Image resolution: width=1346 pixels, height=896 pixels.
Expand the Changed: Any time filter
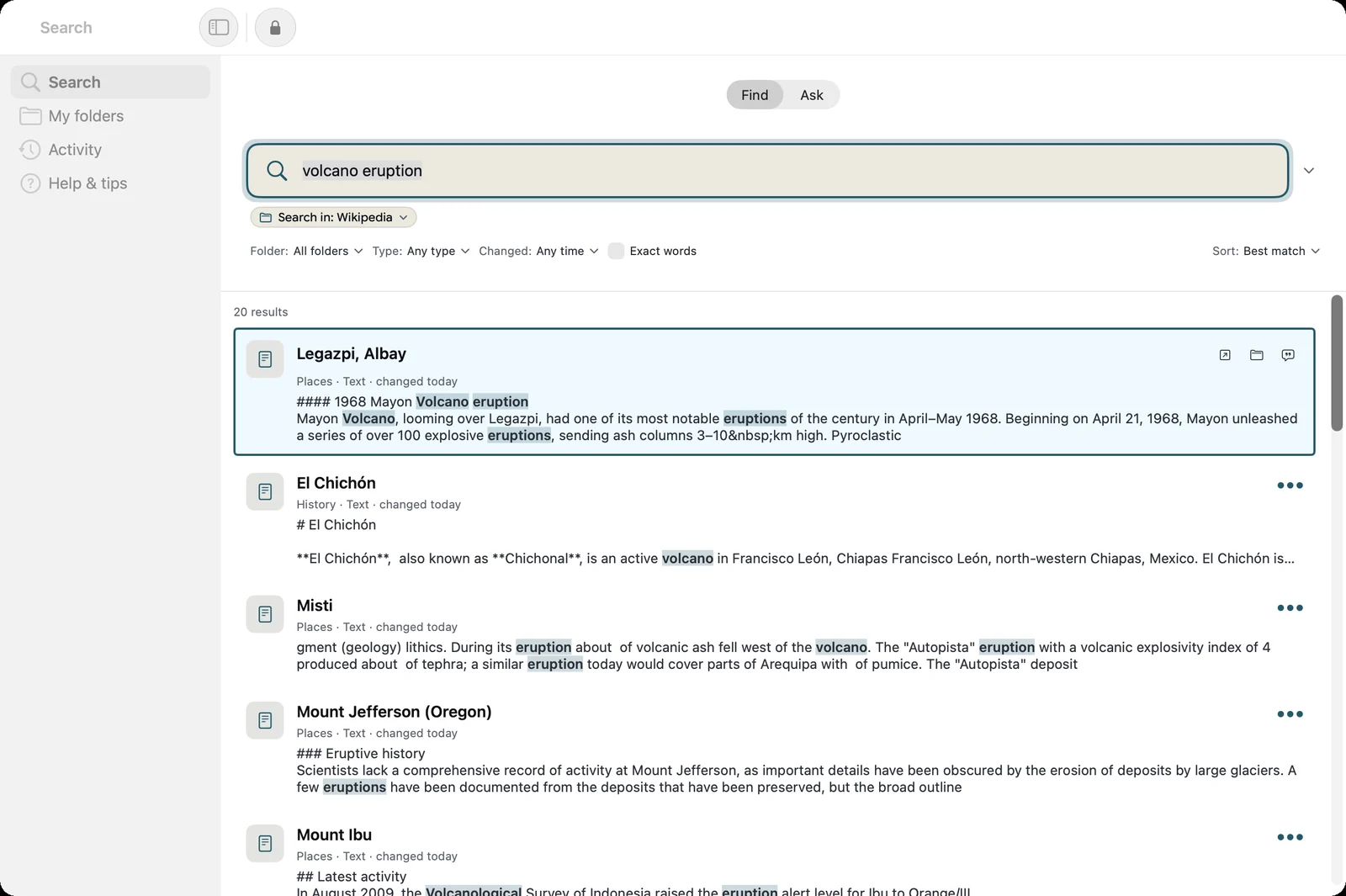tap(538, 251)
